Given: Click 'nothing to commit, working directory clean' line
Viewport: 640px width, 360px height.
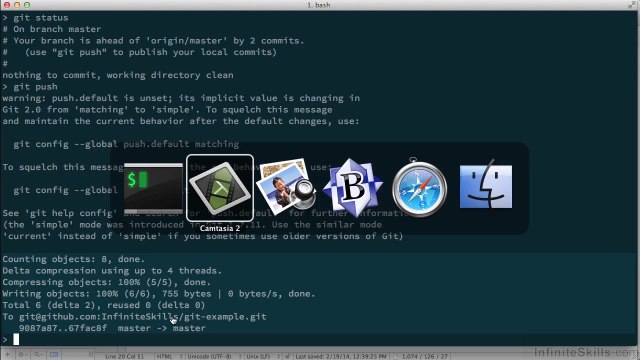Looking at the screenshot, I should point(118,75).
